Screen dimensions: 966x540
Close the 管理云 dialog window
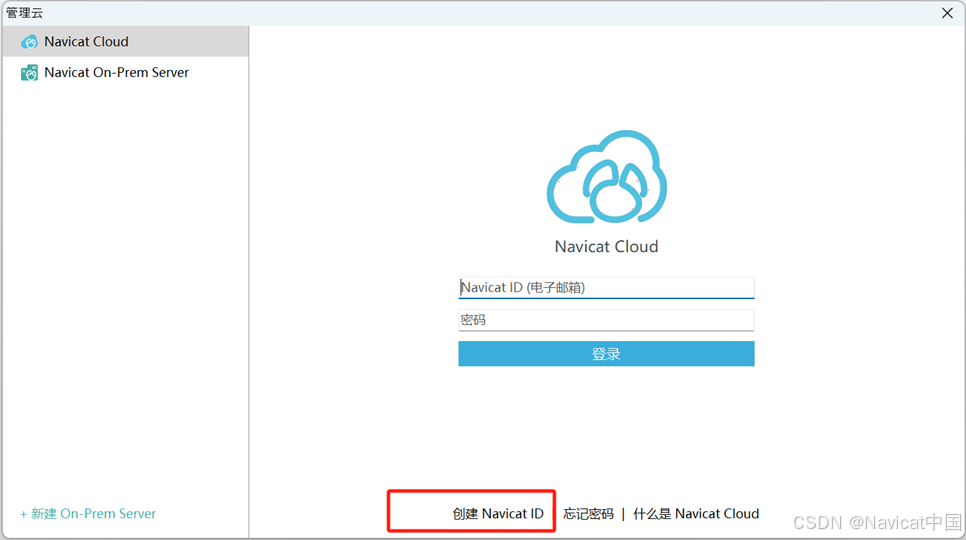[948, 13]
